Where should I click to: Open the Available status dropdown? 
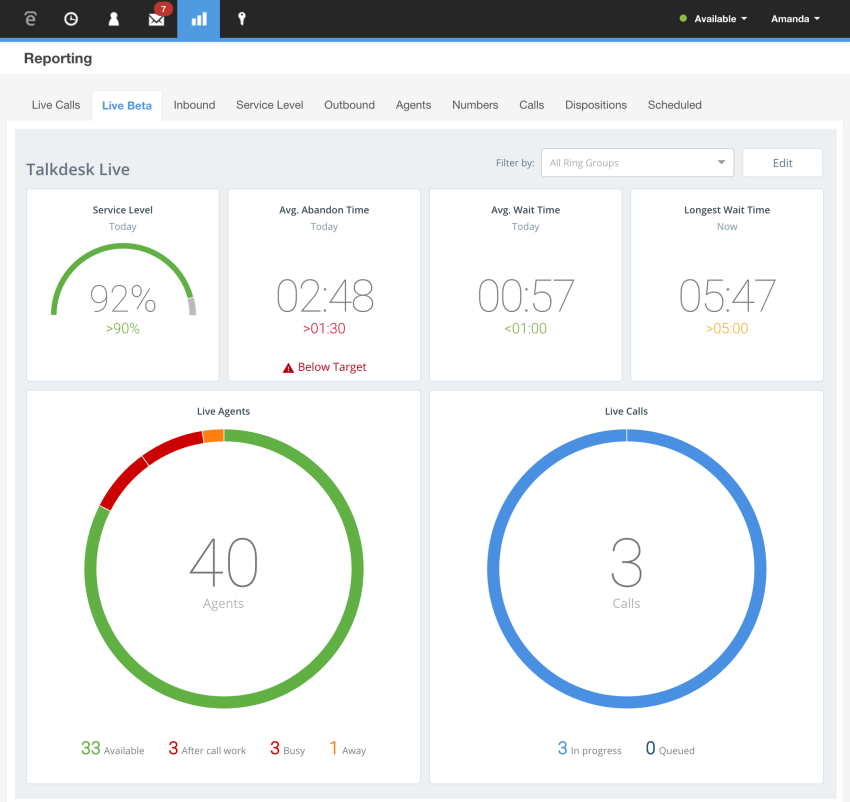coord(713,19)
